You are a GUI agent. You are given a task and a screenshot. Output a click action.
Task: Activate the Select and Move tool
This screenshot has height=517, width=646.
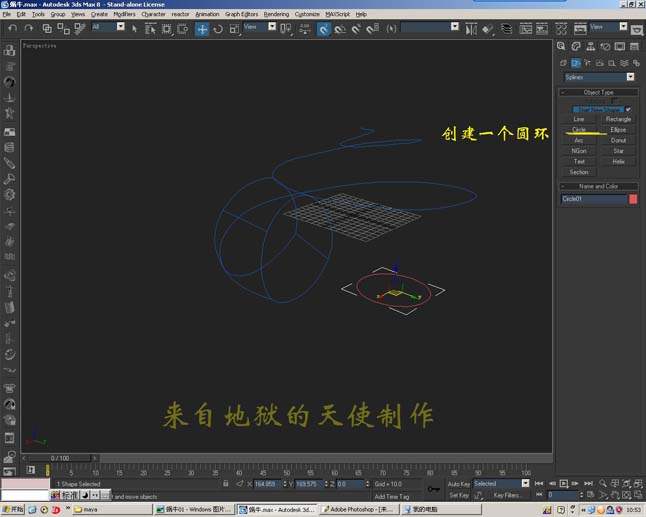point(202,29)
